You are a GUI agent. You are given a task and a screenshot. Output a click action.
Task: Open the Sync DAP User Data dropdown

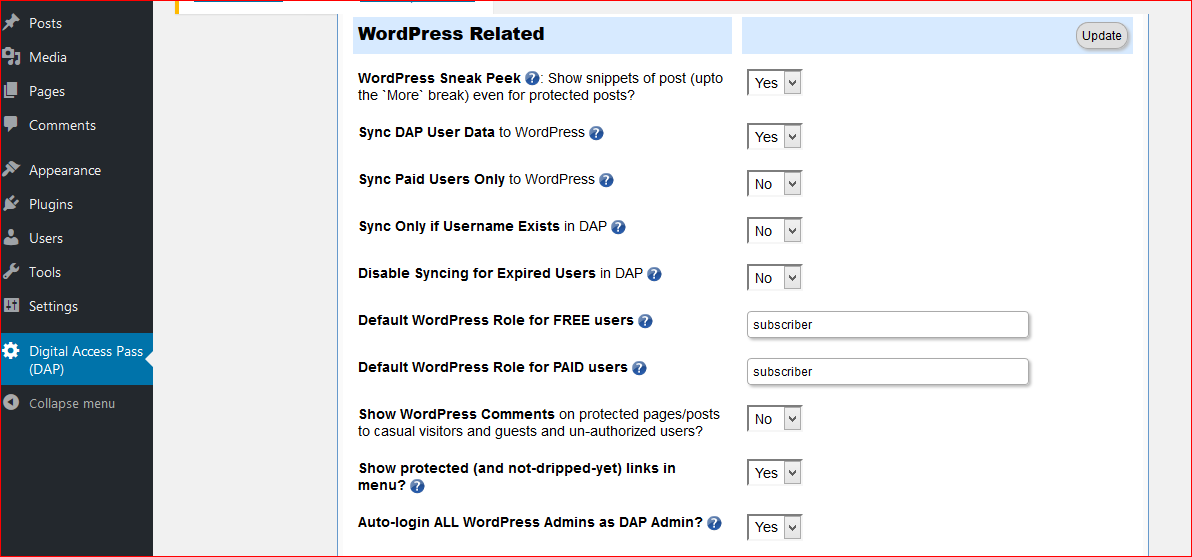tap(774, 137)
